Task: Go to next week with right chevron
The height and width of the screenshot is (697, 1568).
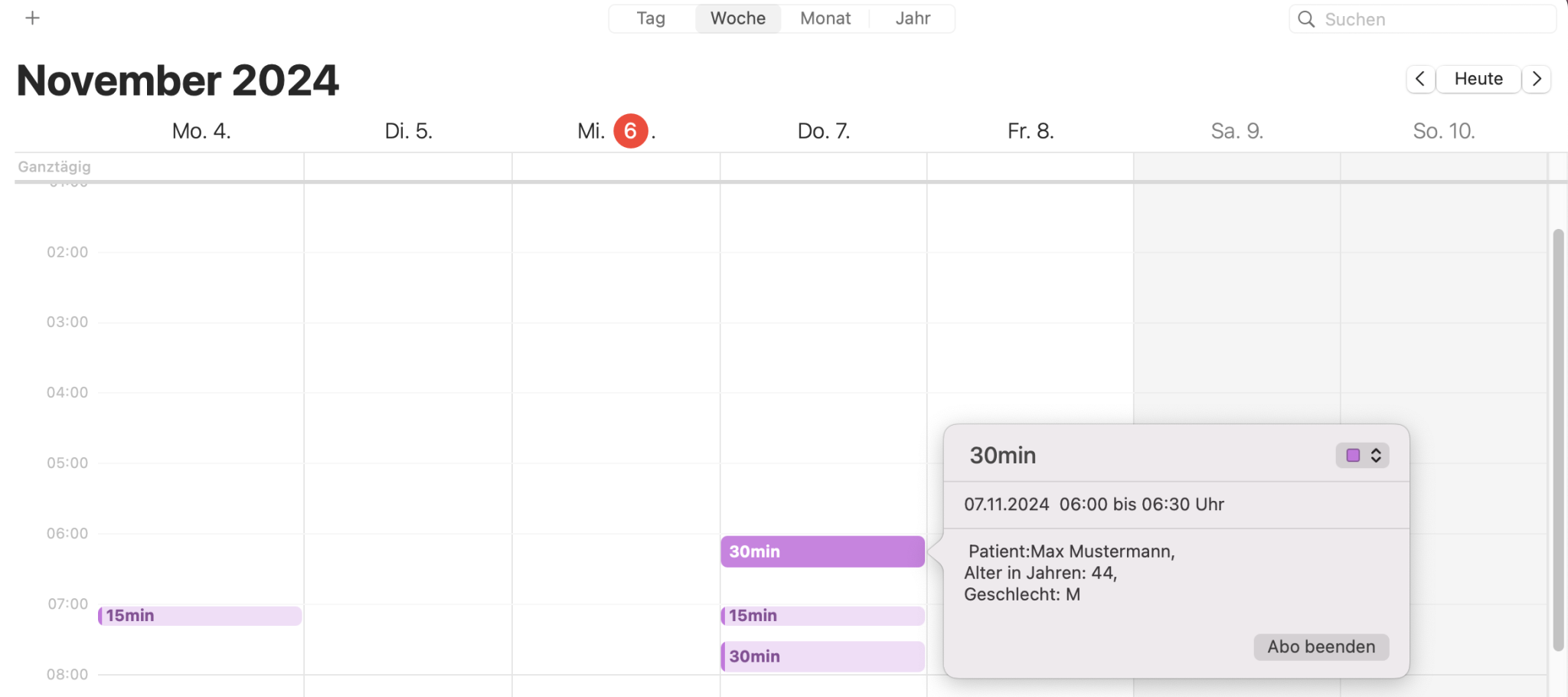Action: click(1537, 79)
